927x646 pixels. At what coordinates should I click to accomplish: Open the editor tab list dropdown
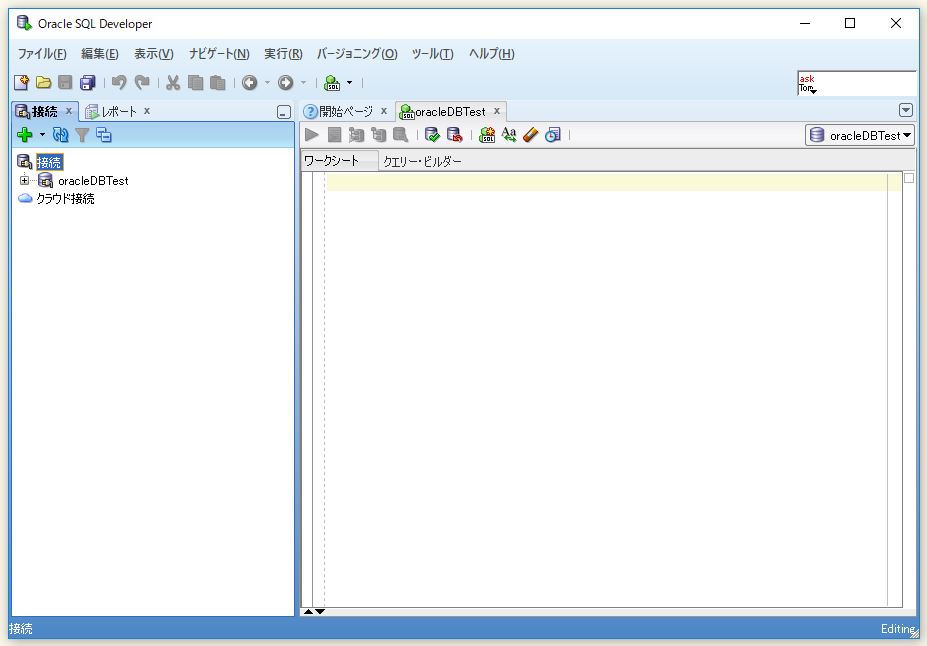tap(906, 110)
